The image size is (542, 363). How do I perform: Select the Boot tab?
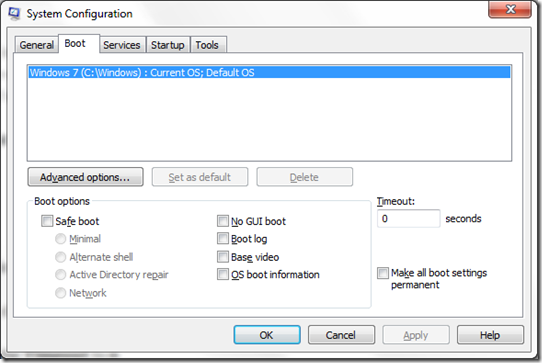tap(75, 44)
